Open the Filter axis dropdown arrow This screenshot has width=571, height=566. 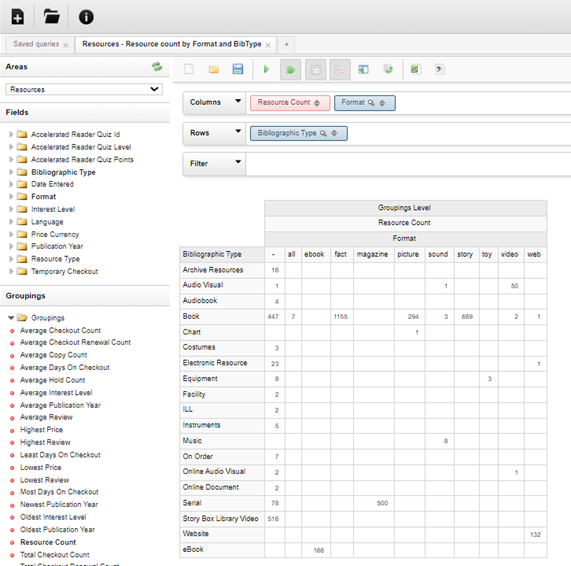point(238,162)
